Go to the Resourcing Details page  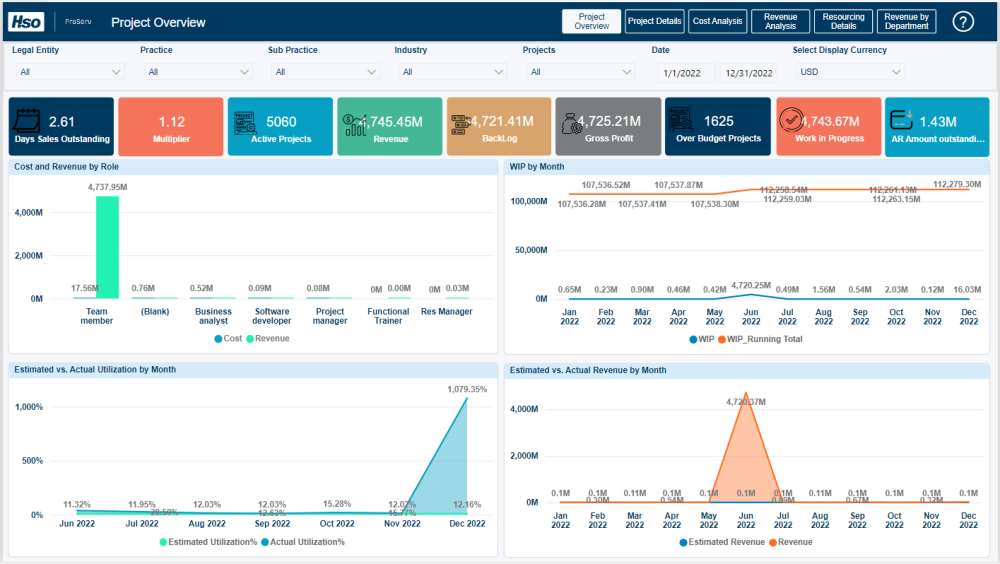843,22
